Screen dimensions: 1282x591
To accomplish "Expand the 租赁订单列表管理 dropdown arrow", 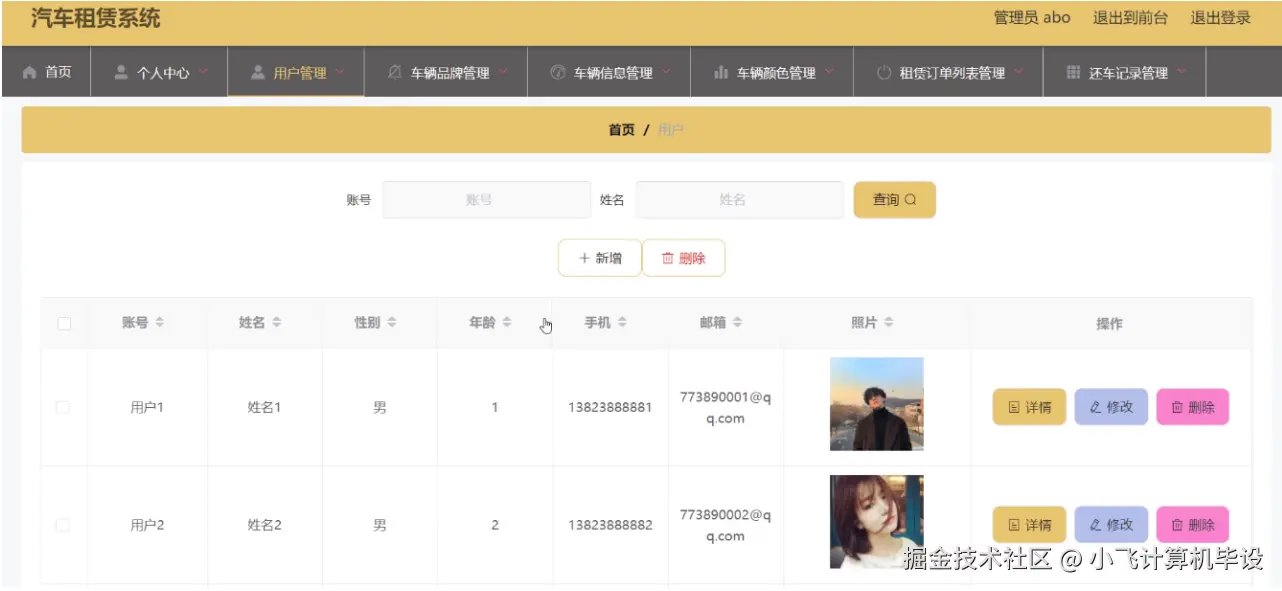I will click(x=1019, y=72).
